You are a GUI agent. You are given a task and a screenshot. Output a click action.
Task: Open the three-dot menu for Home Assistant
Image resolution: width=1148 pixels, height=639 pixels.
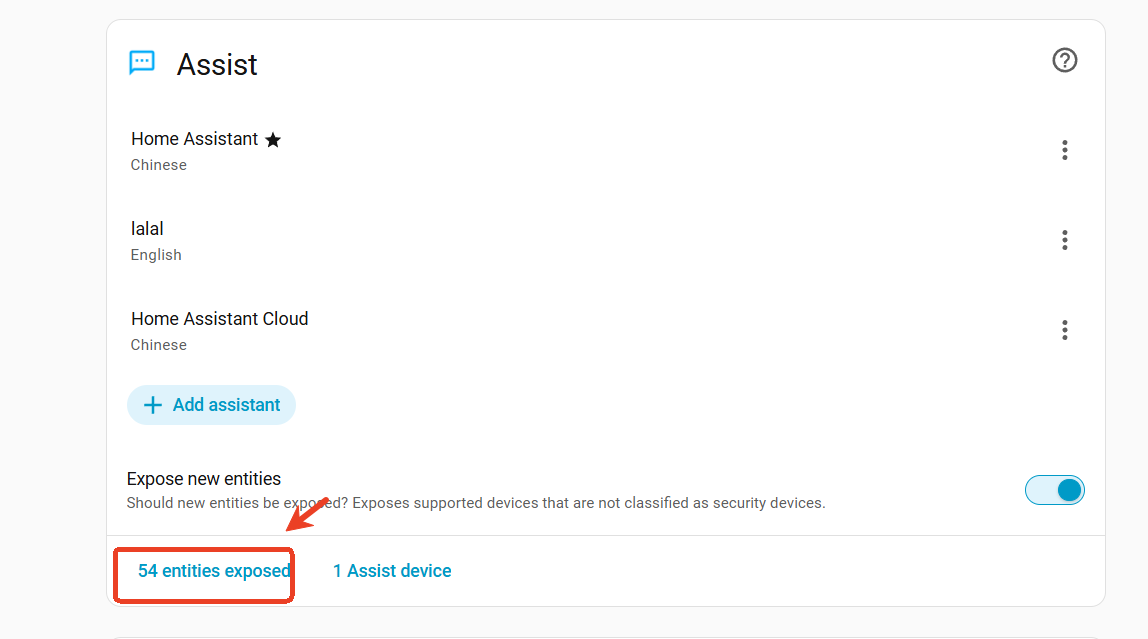coord(1065,150)
